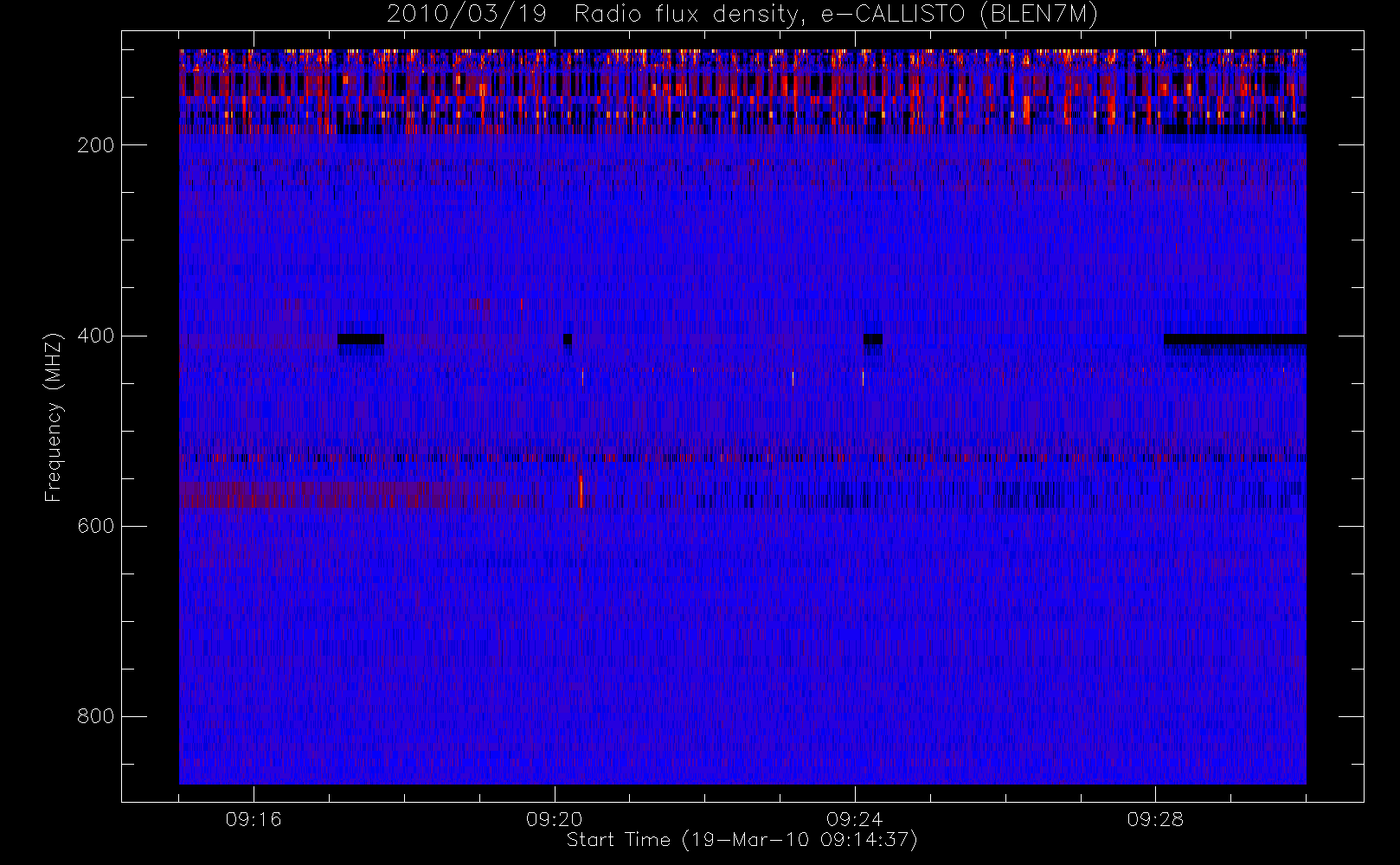Click the 09:24 time axis label
The image size is (1400, 865).
coord(854,819)
